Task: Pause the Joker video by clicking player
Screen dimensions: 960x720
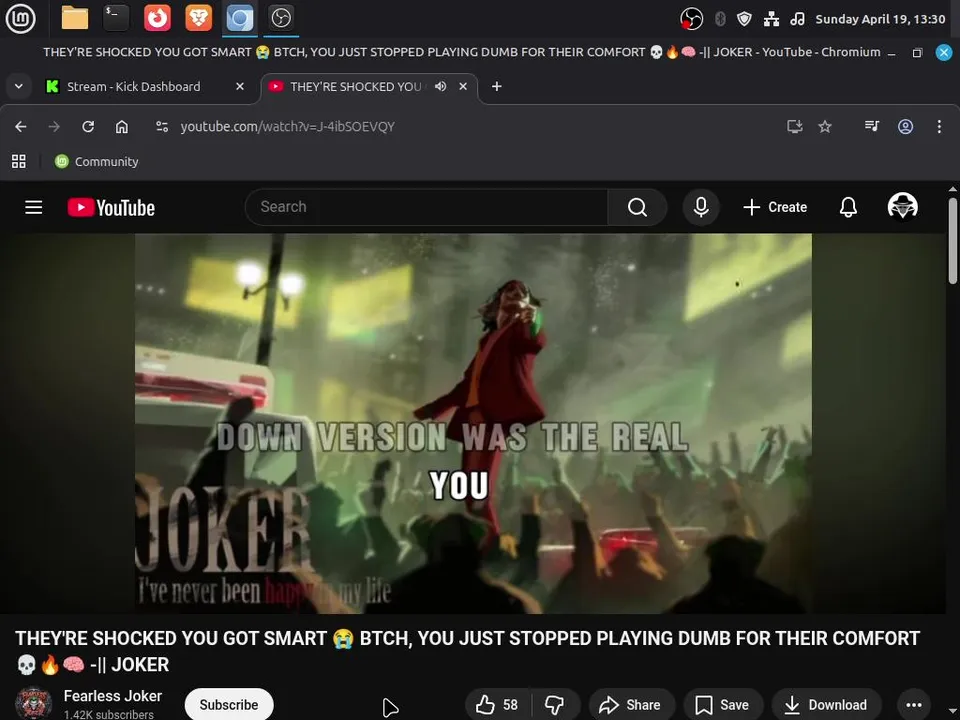Action: 473,422
